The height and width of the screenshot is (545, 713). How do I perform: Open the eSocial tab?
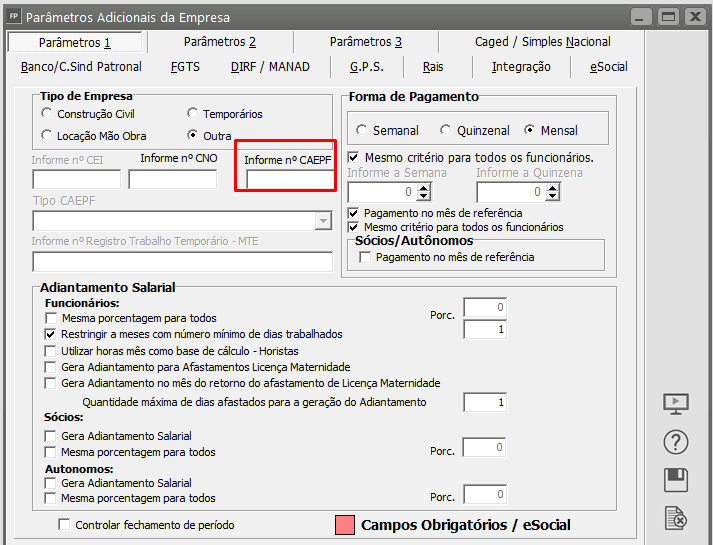(x=606, y=67)
